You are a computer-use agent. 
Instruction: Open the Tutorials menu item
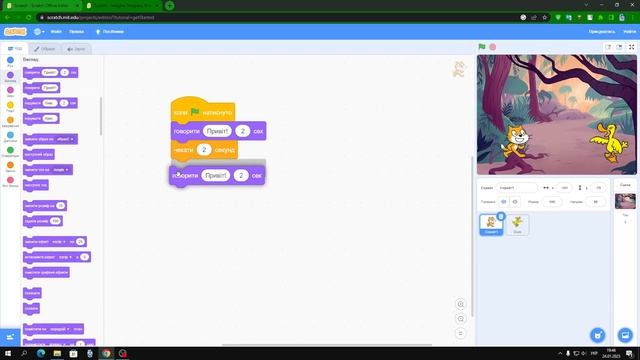(110, 31)
